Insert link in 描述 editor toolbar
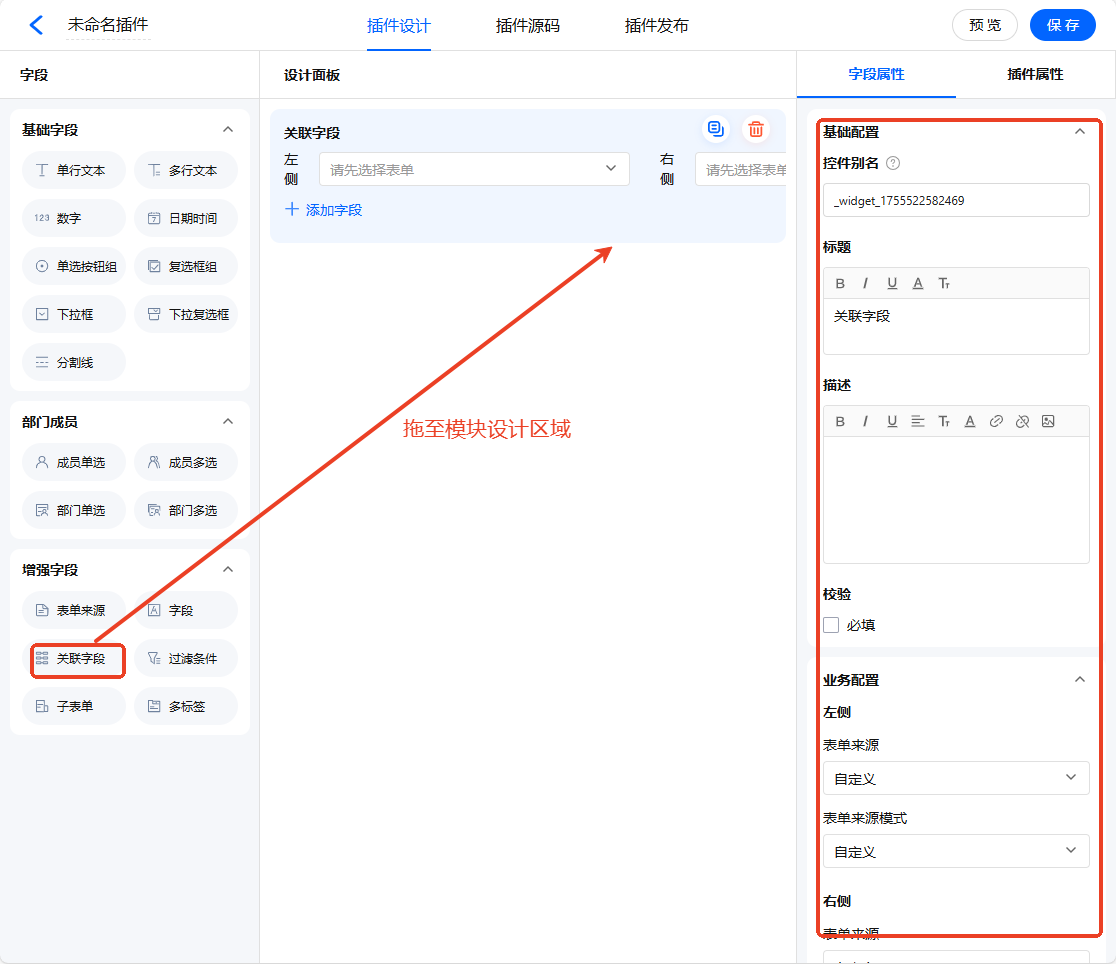The height and width of the screenshot is (964, 1116). [996, 421]
